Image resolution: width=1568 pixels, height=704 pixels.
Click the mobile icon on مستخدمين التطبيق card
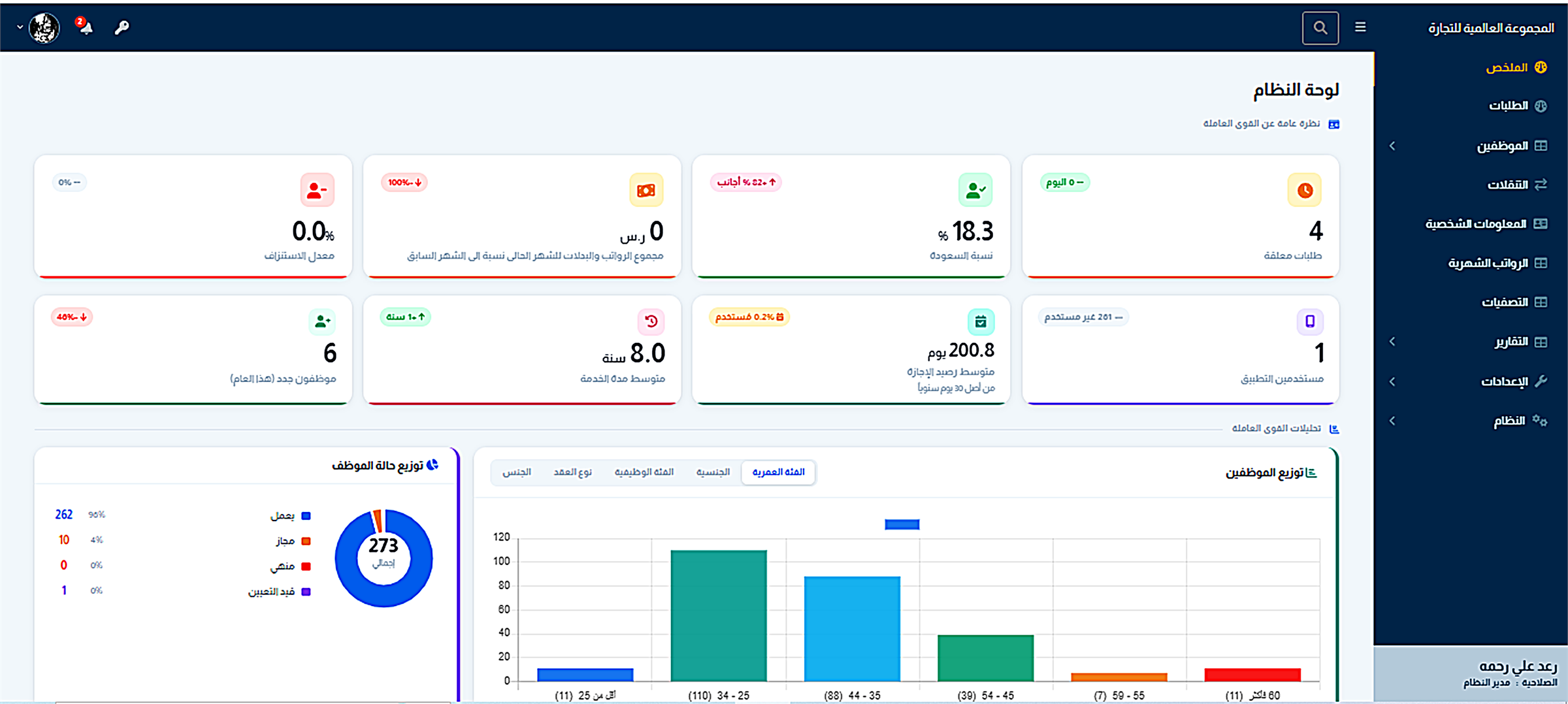point(1310,321)
